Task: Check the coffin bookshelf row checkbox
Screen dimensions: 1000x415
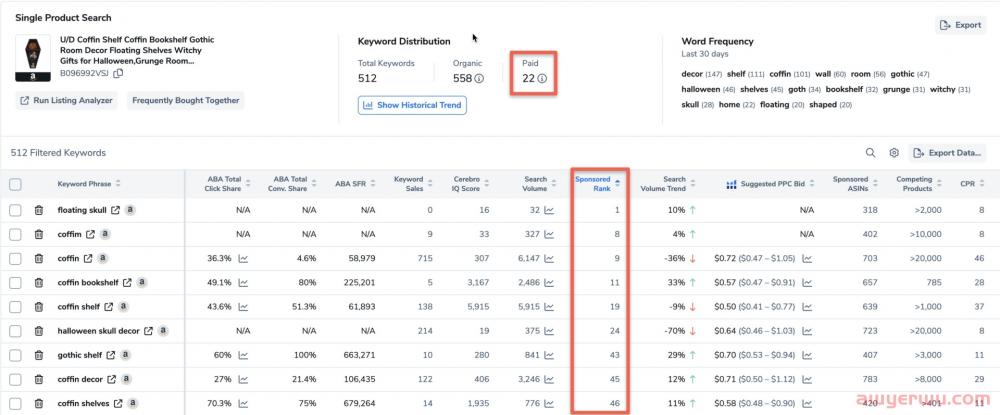Action: point(15,282)
